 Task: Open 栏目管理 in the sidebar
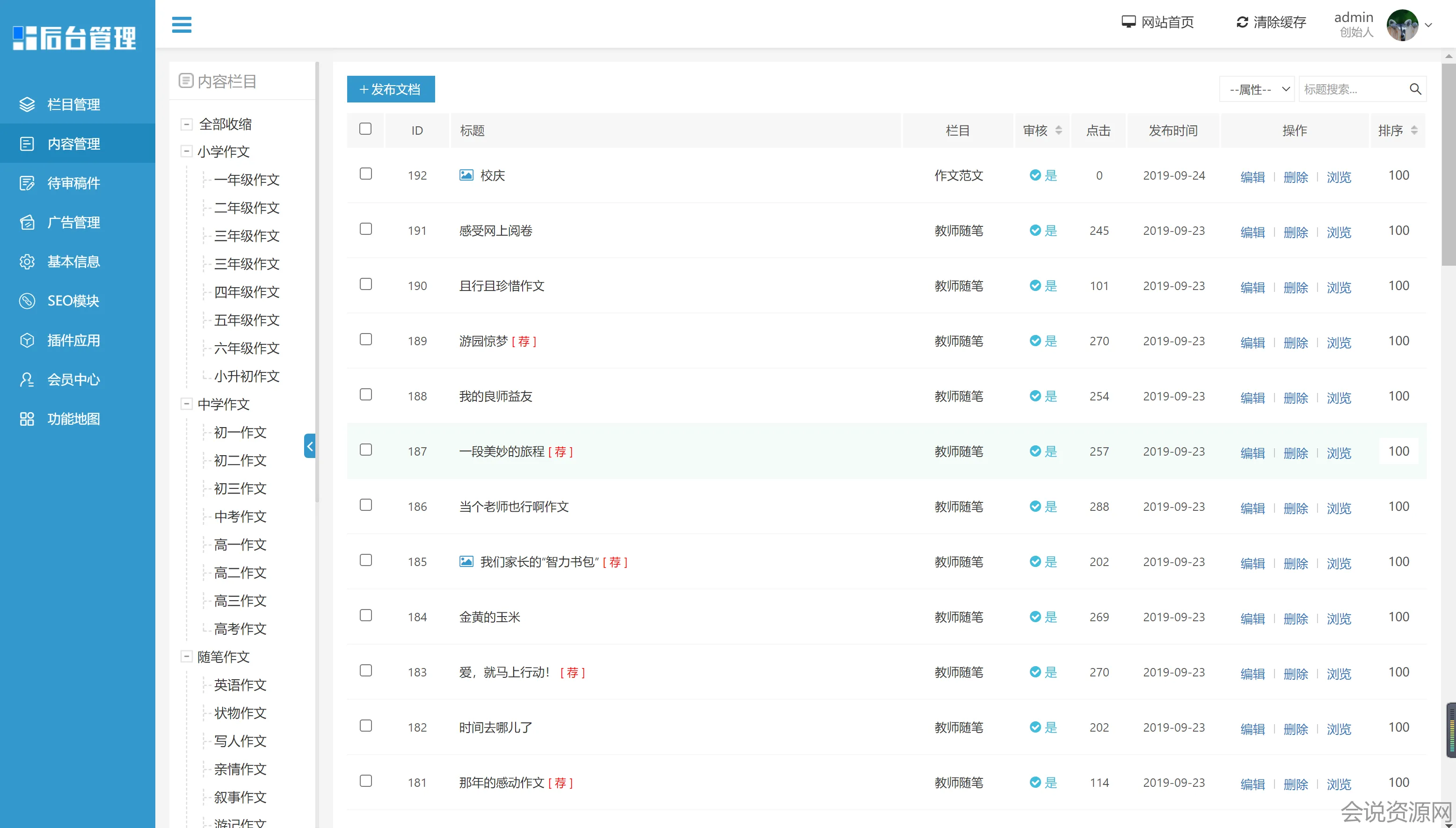point(73,105)
